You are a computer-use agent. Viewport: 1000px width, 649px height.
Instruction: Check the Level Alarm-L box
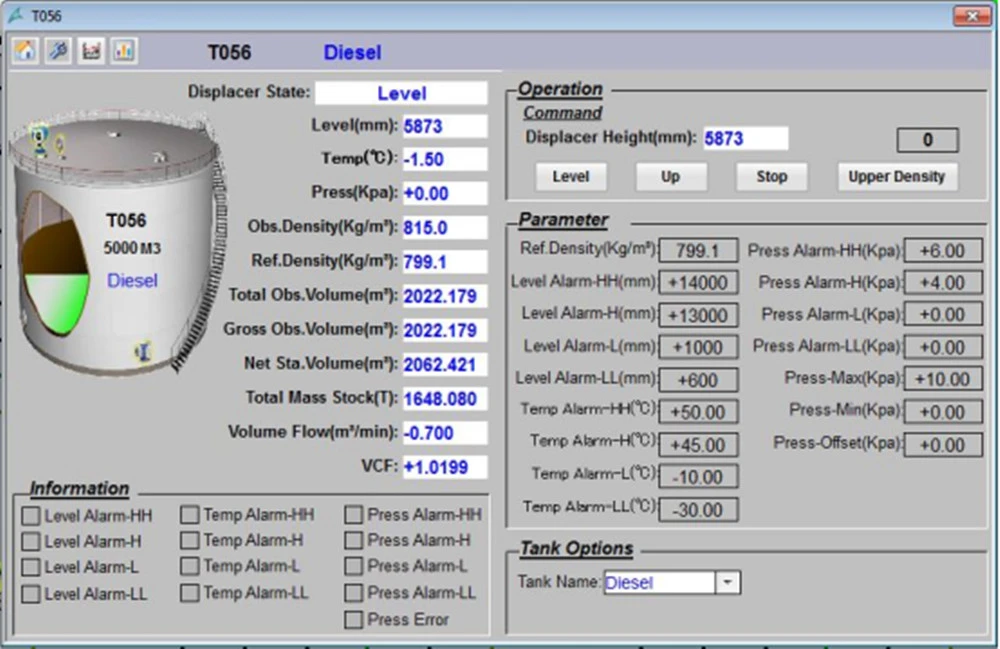click(x=31, y=567)
